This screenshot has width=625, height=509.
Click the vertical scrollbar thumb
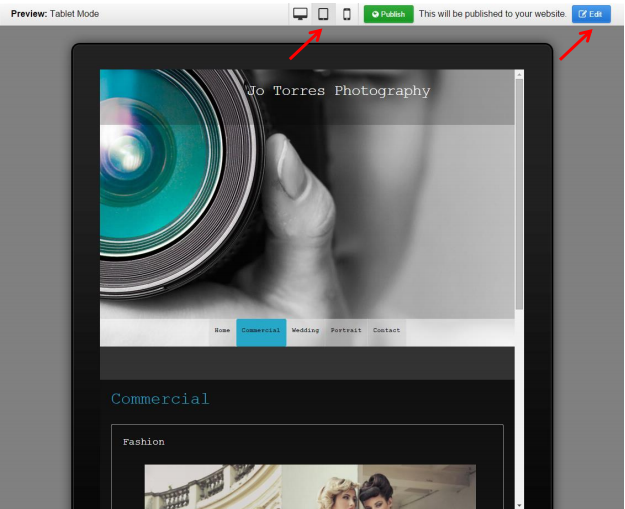(519, 190)
